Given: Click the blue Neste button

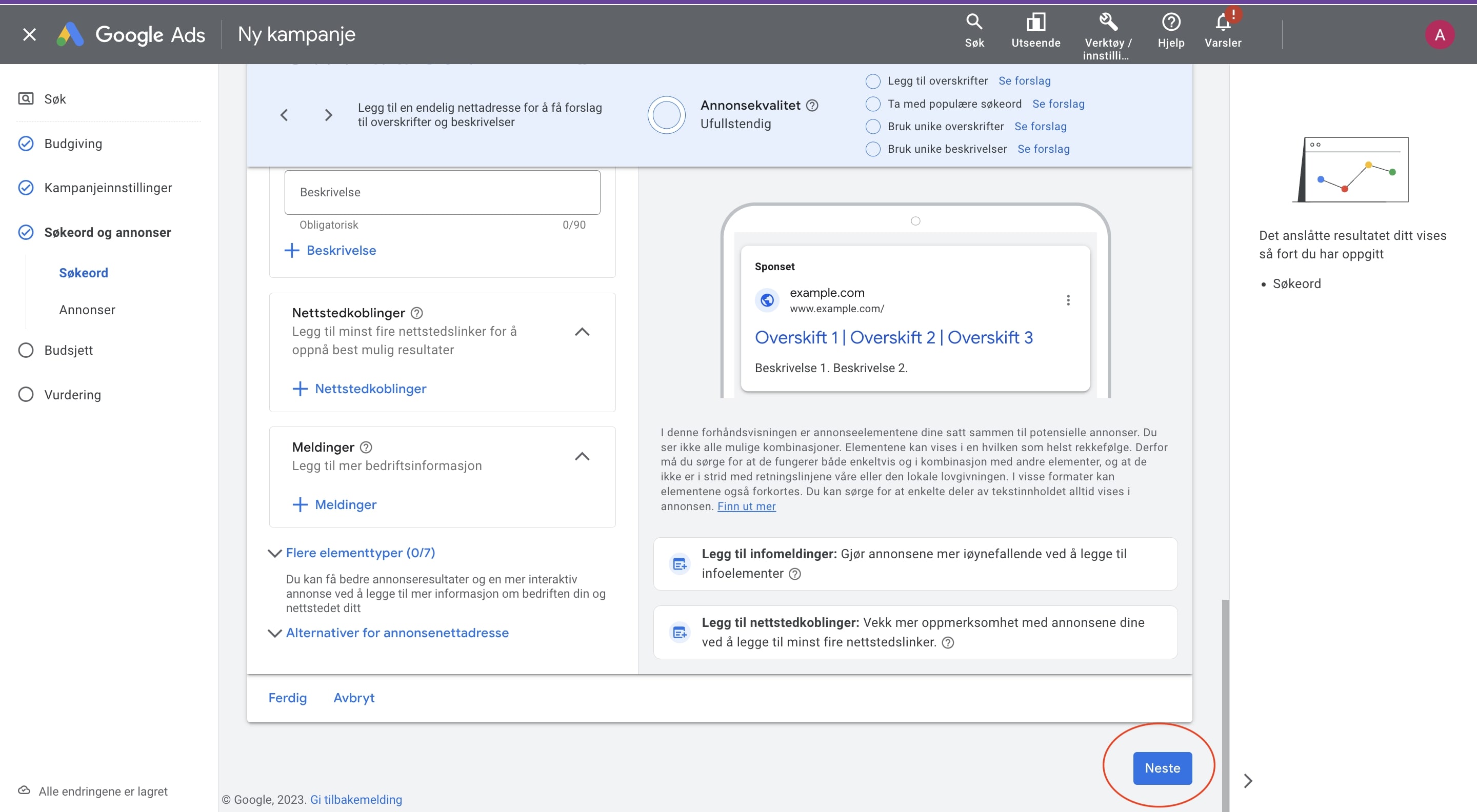Looking at the screenshot, I should click(x=1162, y=768).
